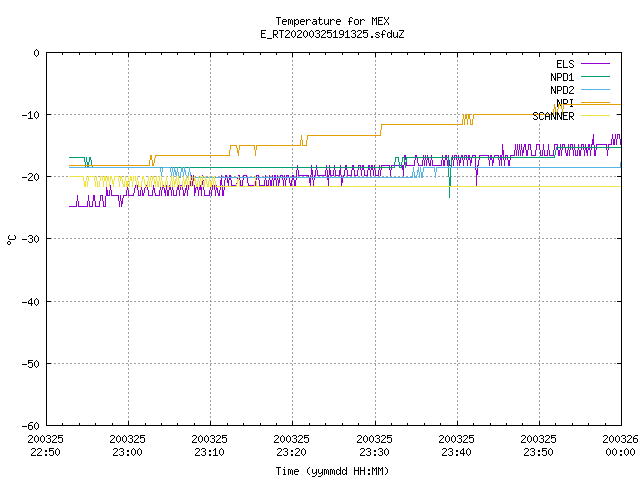Click the y-axis tick label -30

(31, 239)
